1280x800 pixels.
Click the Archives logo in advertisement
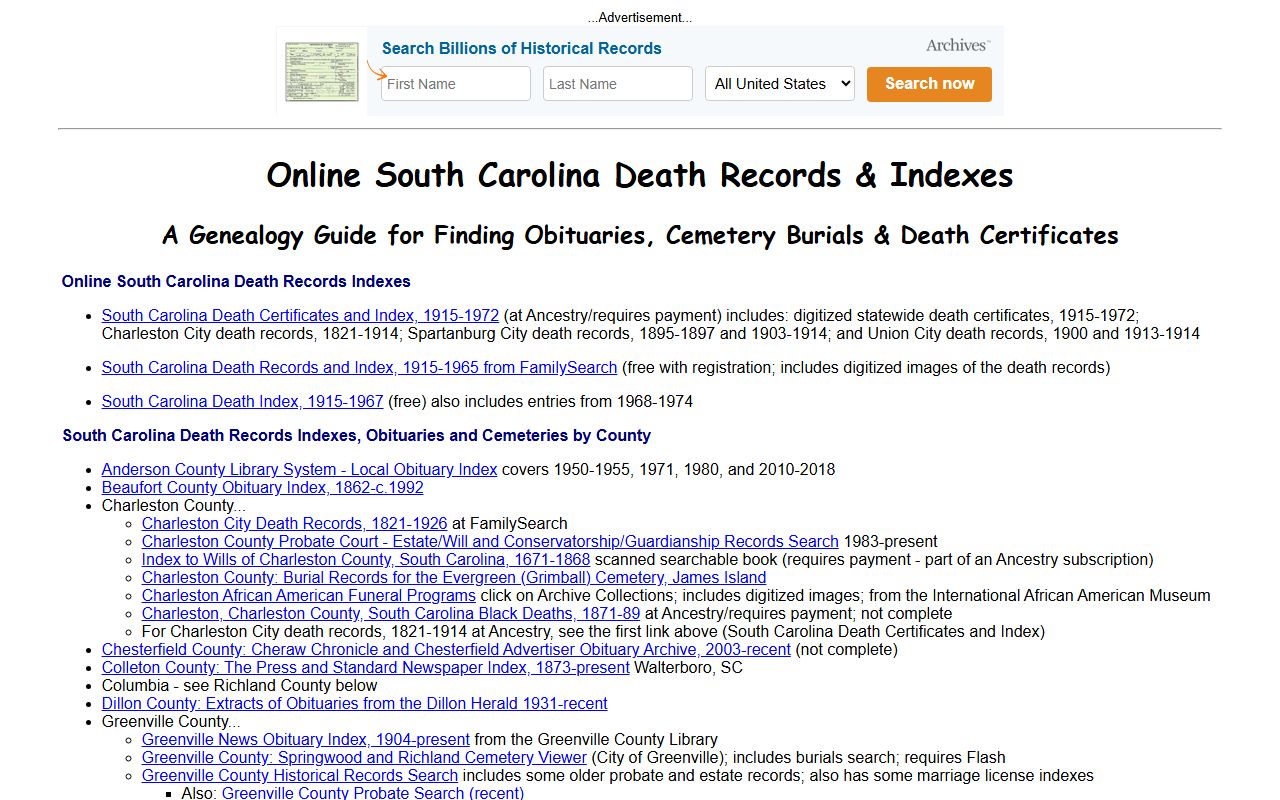pyautogui.click(x=958, y=45)
